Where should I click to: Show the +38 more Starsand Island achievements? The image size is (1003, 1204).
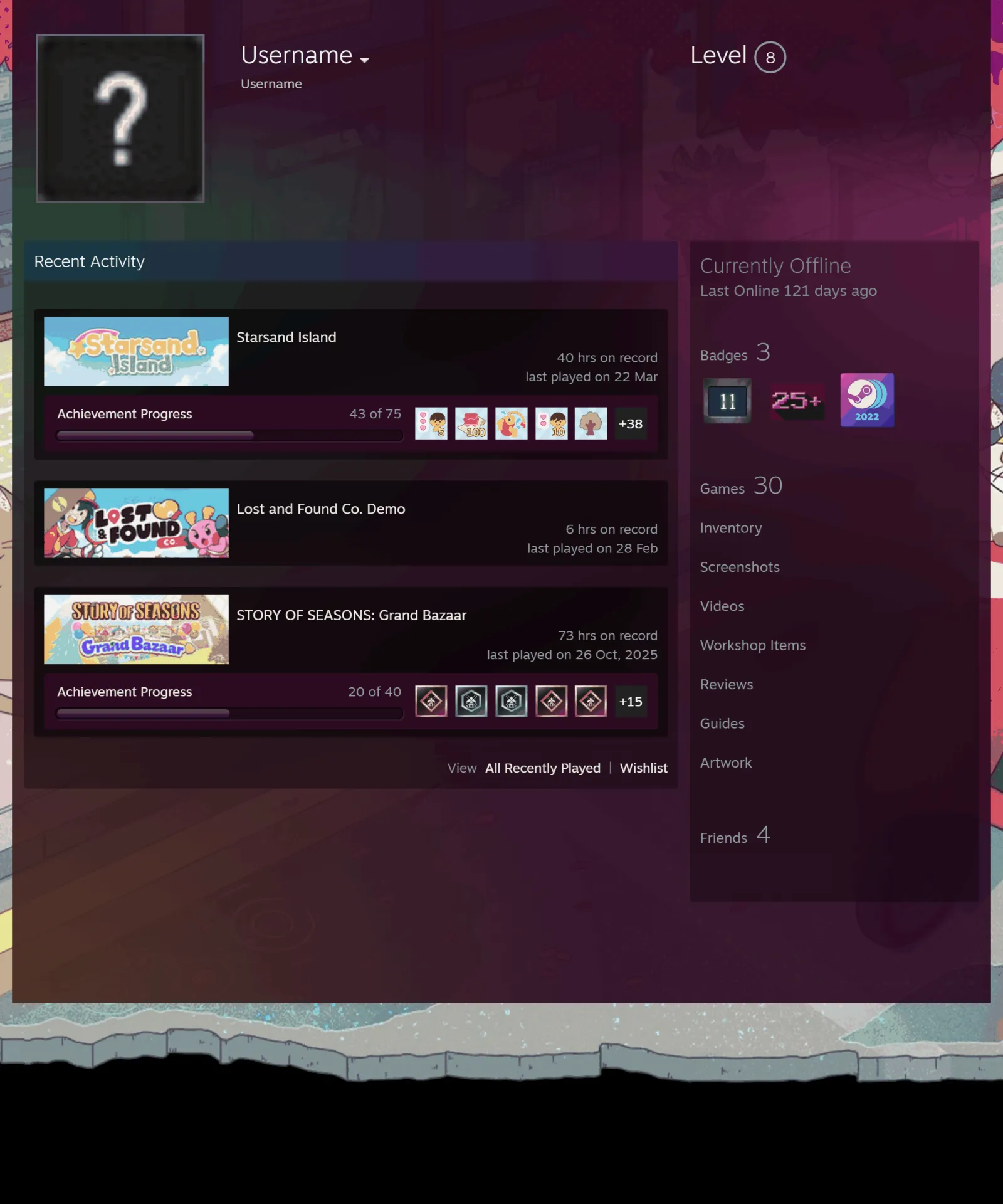coord(631,423)
